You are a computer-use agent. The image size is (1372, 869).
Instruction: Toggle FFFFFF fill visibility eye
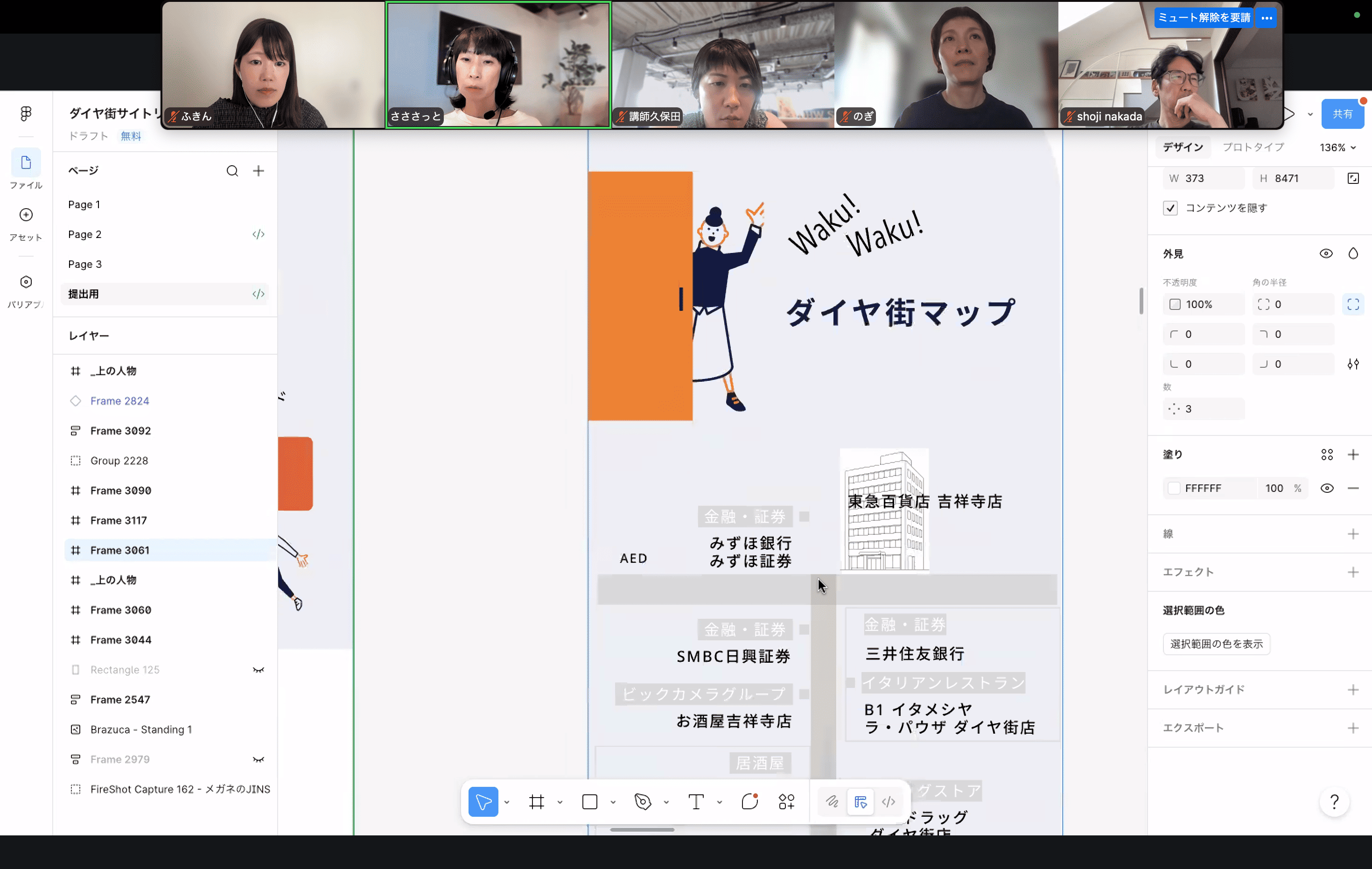(x=1327, y=488)
